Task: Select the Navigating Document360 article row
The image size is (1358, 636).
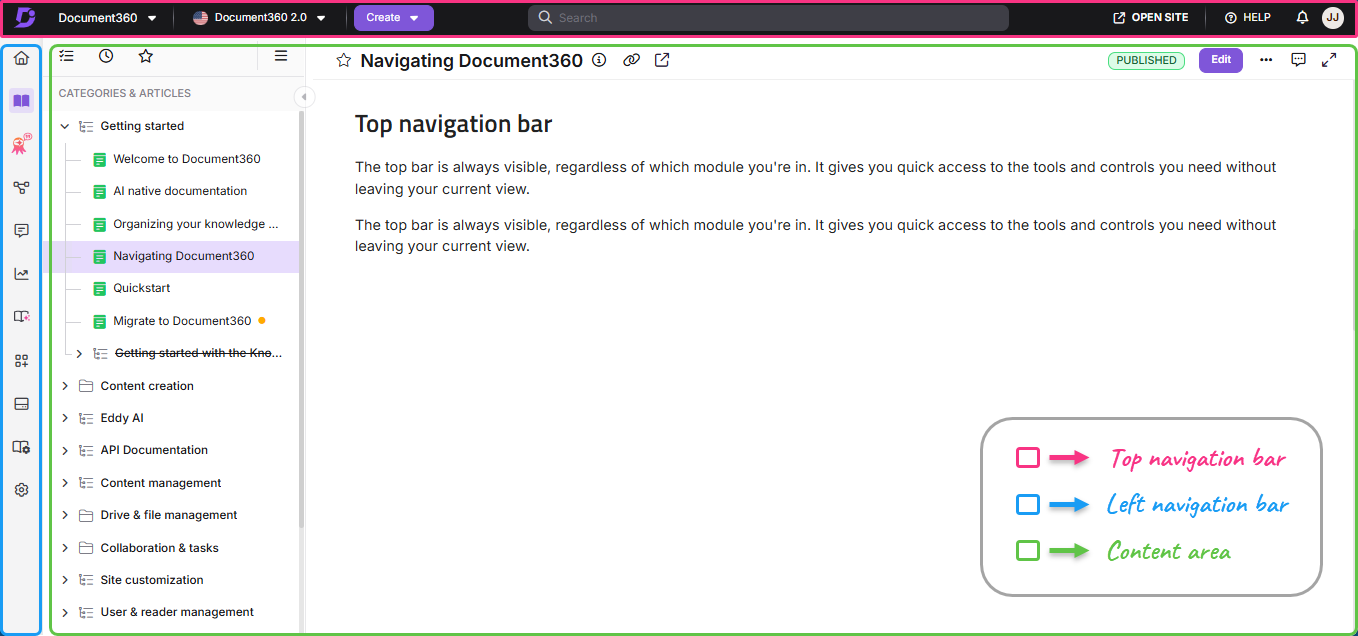Action: click(x=171, y=256)
